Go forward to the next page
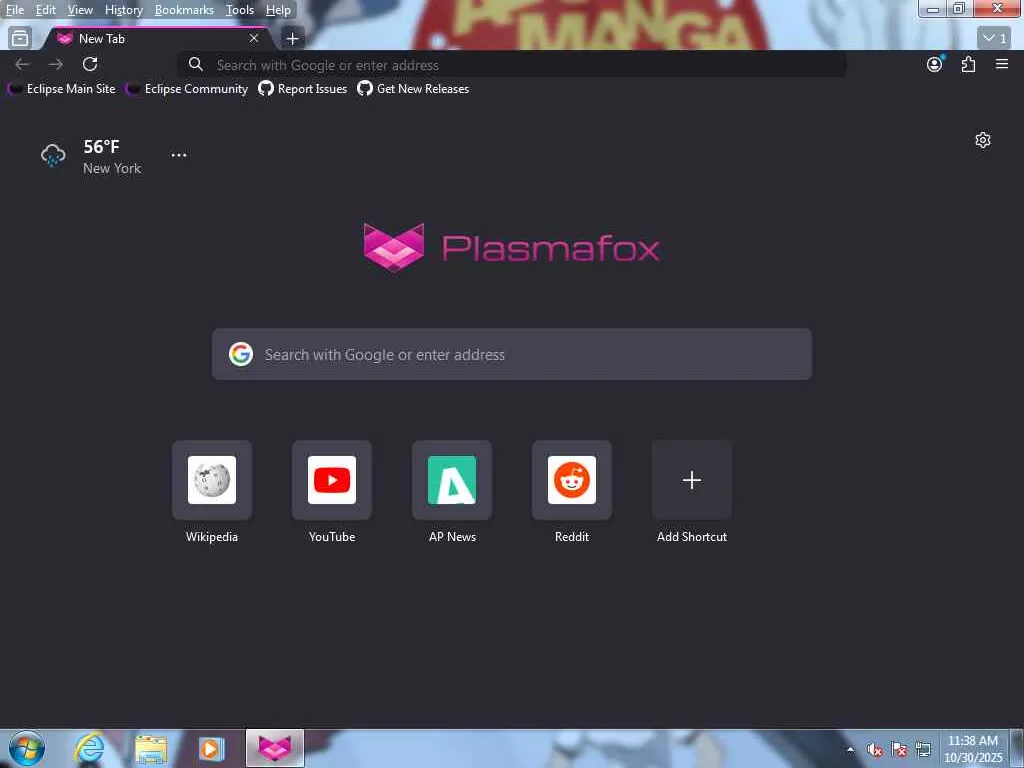This screenshot has width=1024, height=768. [x=56, y=64]
